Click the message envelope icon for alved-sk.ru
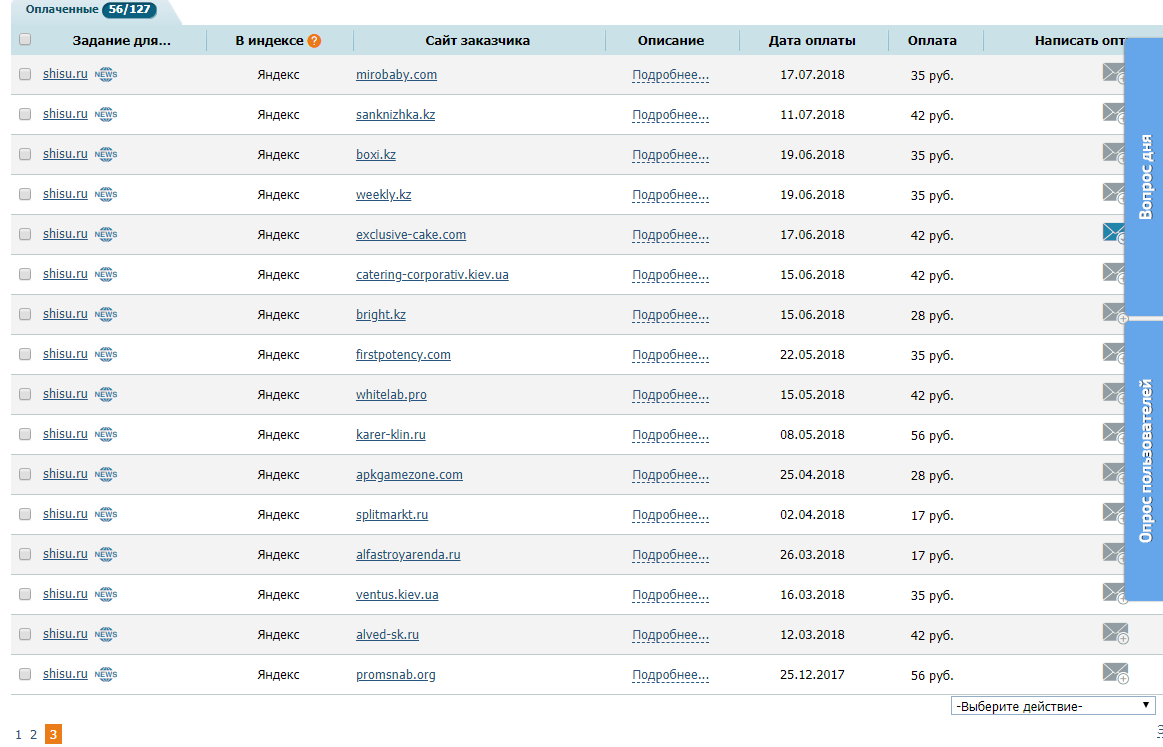Image resolution: width=1163 pixels, height=747 pixels. [1114, 633]
